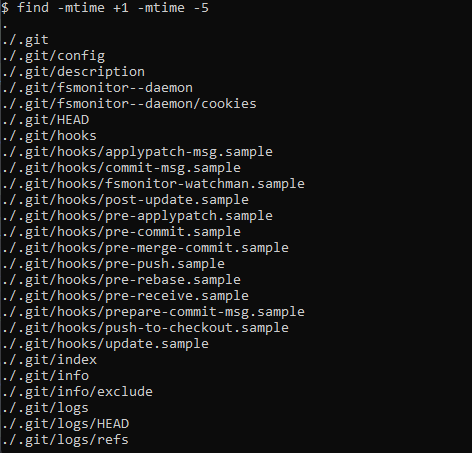Click the ./.git/index output line

49,360
